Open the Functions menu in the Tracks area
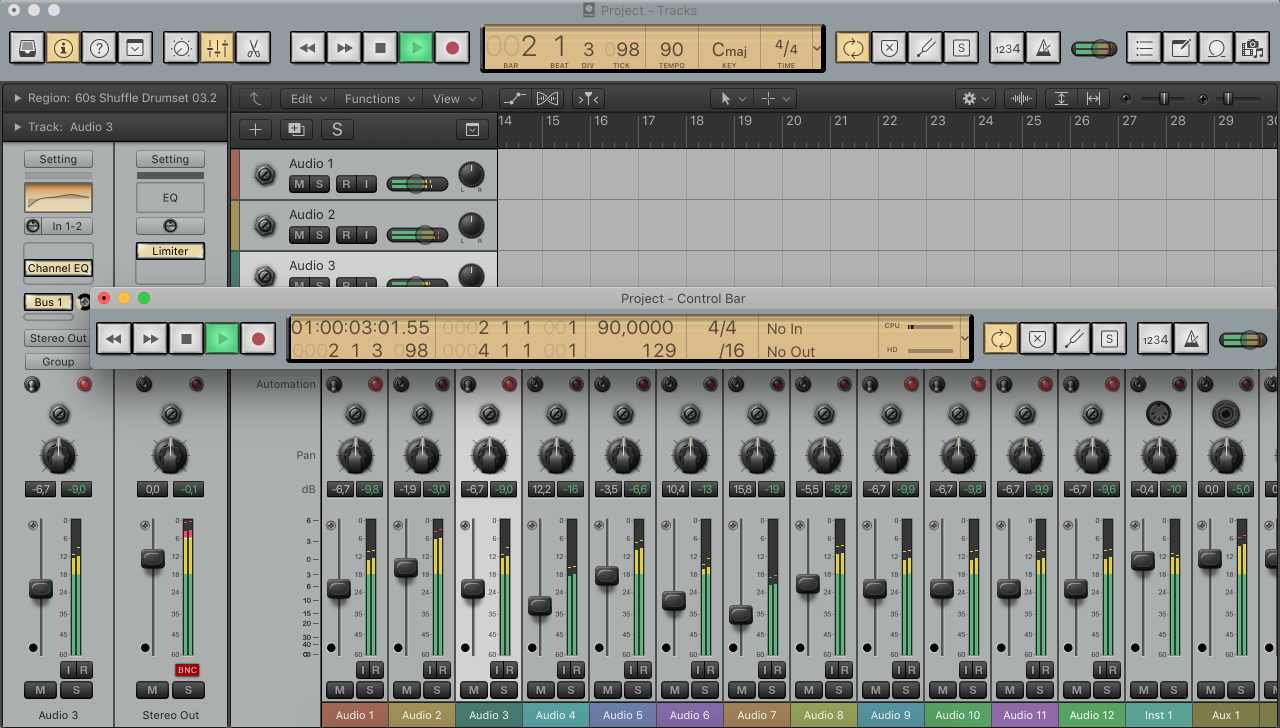Viewport: 1280px width, 728px height. (x=380, y=99)
